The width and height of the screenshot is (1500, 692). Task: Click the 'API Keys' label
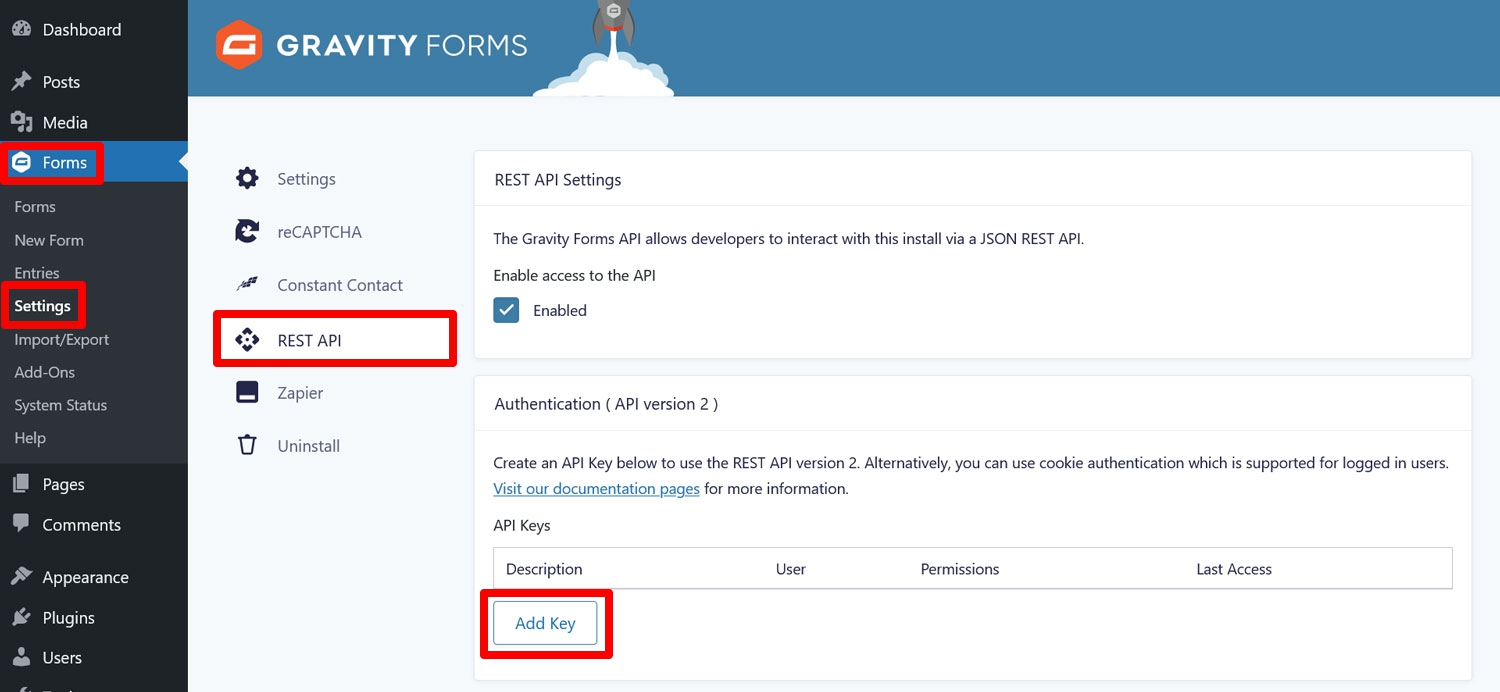(522, 525)
